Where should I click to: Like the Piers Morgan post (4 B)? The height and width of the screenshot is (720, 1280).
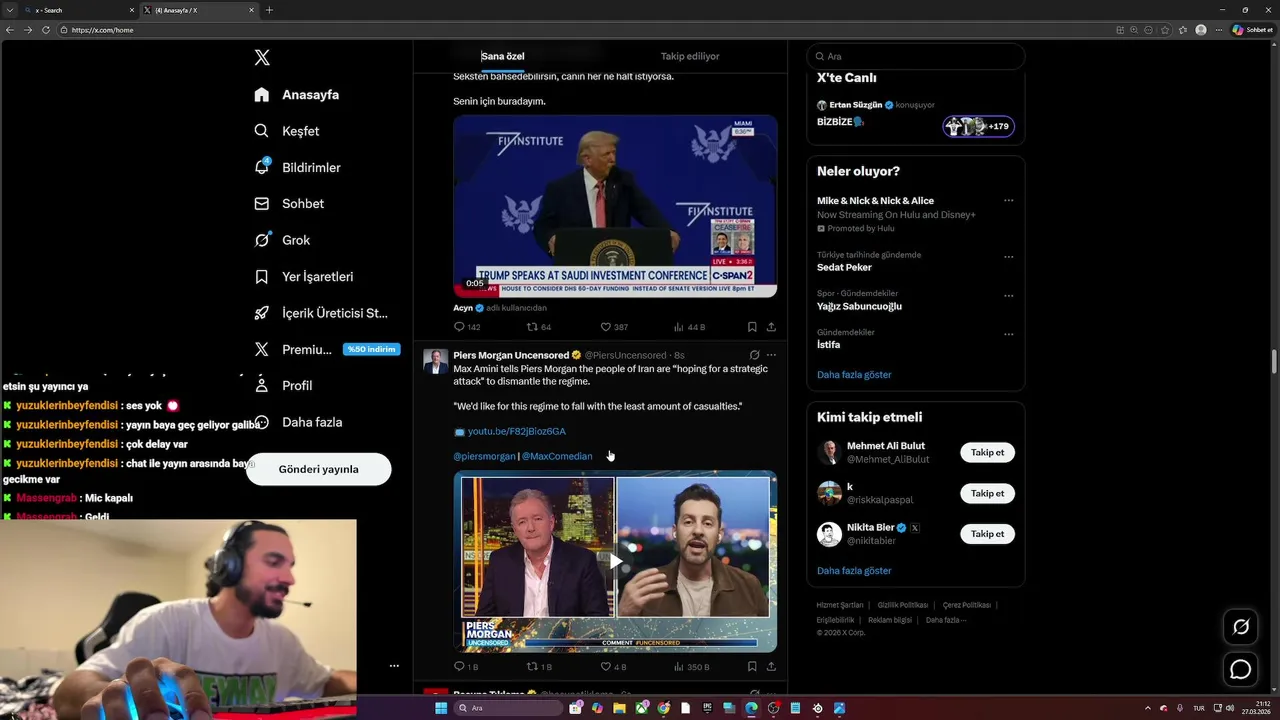click(x=613, y=667)
